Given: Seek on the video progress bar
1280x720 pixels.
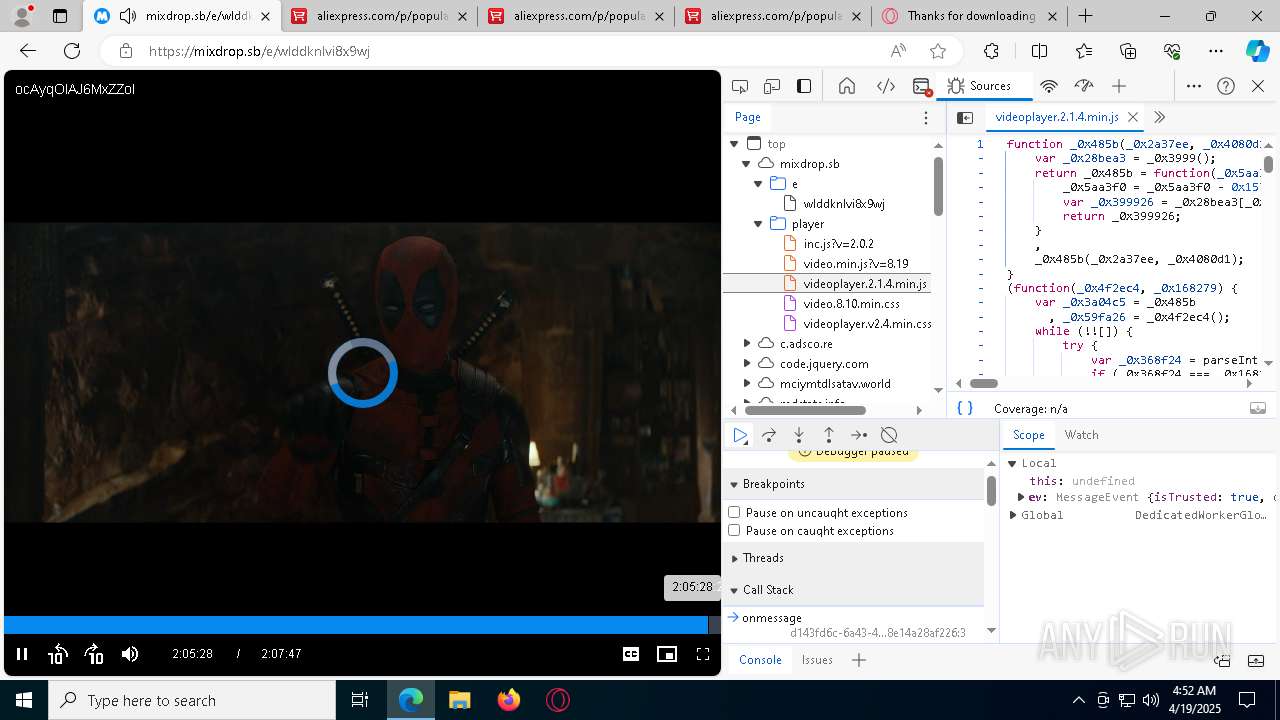Looking at the screenshot, I should tap(361, 625).
